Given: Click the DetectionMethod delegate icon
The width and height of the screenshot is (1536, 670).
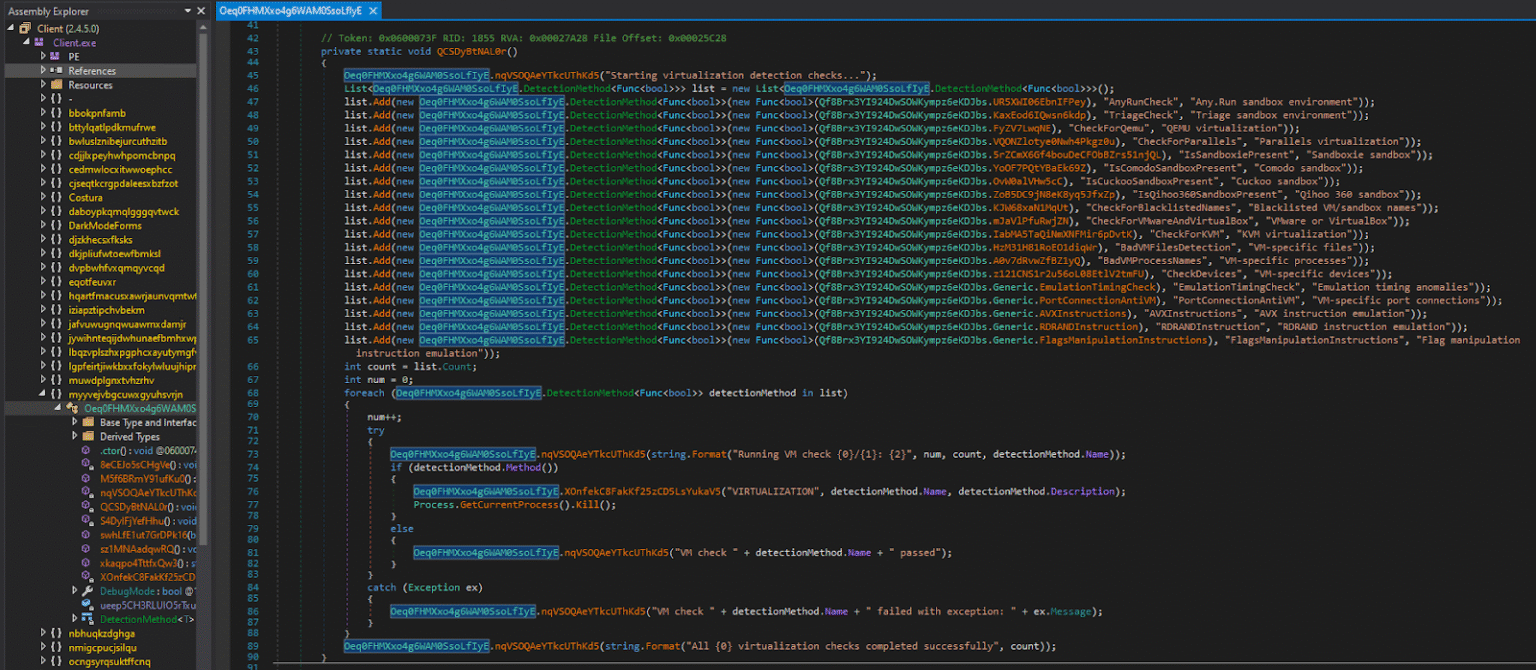Looking at the screenshot, I should pos(87,620).
